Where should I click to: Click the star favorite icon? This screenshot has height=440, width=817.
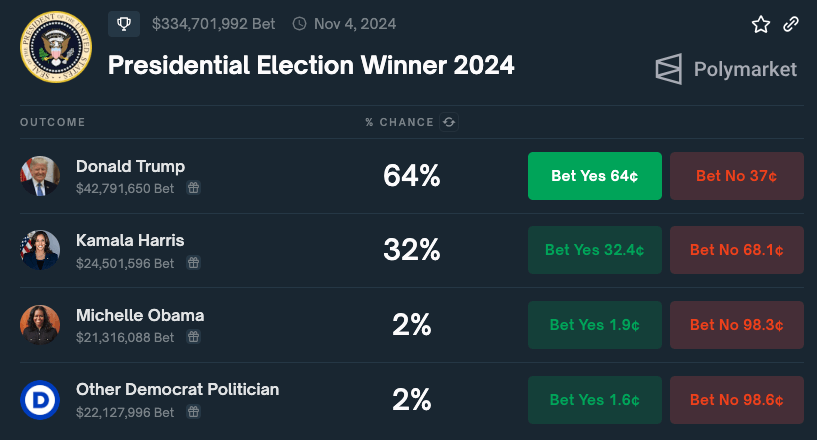coord(761,24)
